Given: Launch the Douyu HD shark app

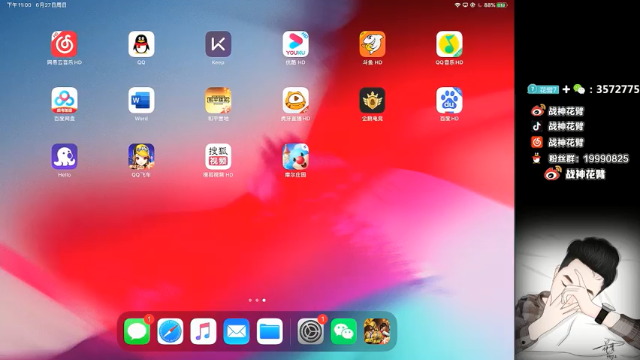Looking at the screenshot, I should pos(372,44).
